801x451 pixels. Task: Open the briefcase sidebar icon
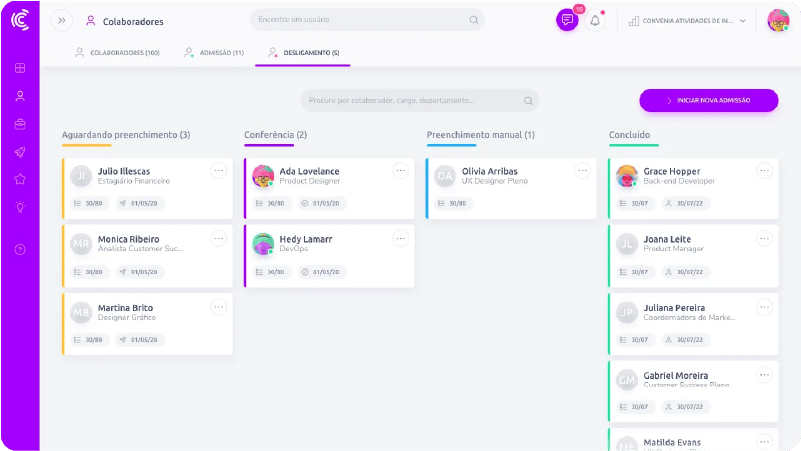tap(20, 124)
